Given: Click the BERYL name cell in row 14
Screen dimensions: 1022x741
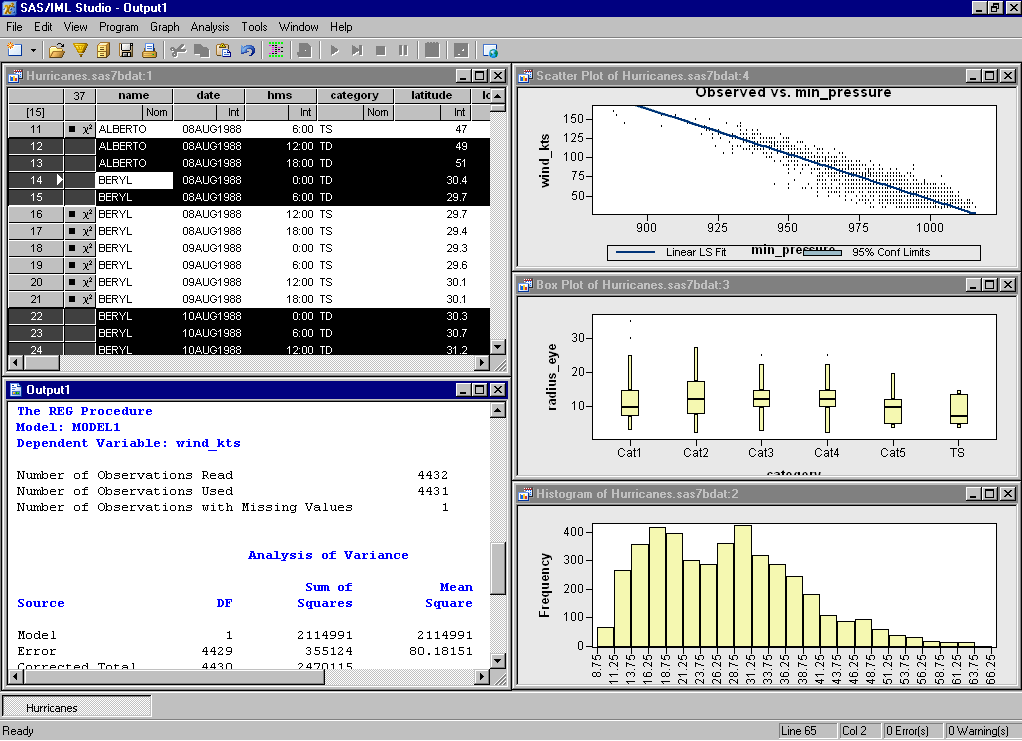Looking at the screenshot, I should coord(134,180).
